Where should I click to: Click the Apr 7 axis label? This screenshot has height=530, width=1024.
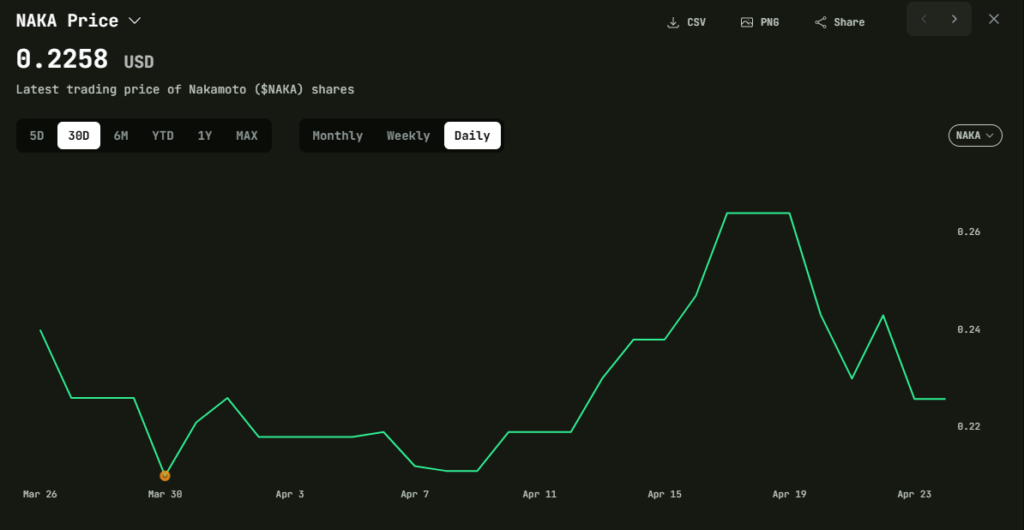[x=415, y=495]
